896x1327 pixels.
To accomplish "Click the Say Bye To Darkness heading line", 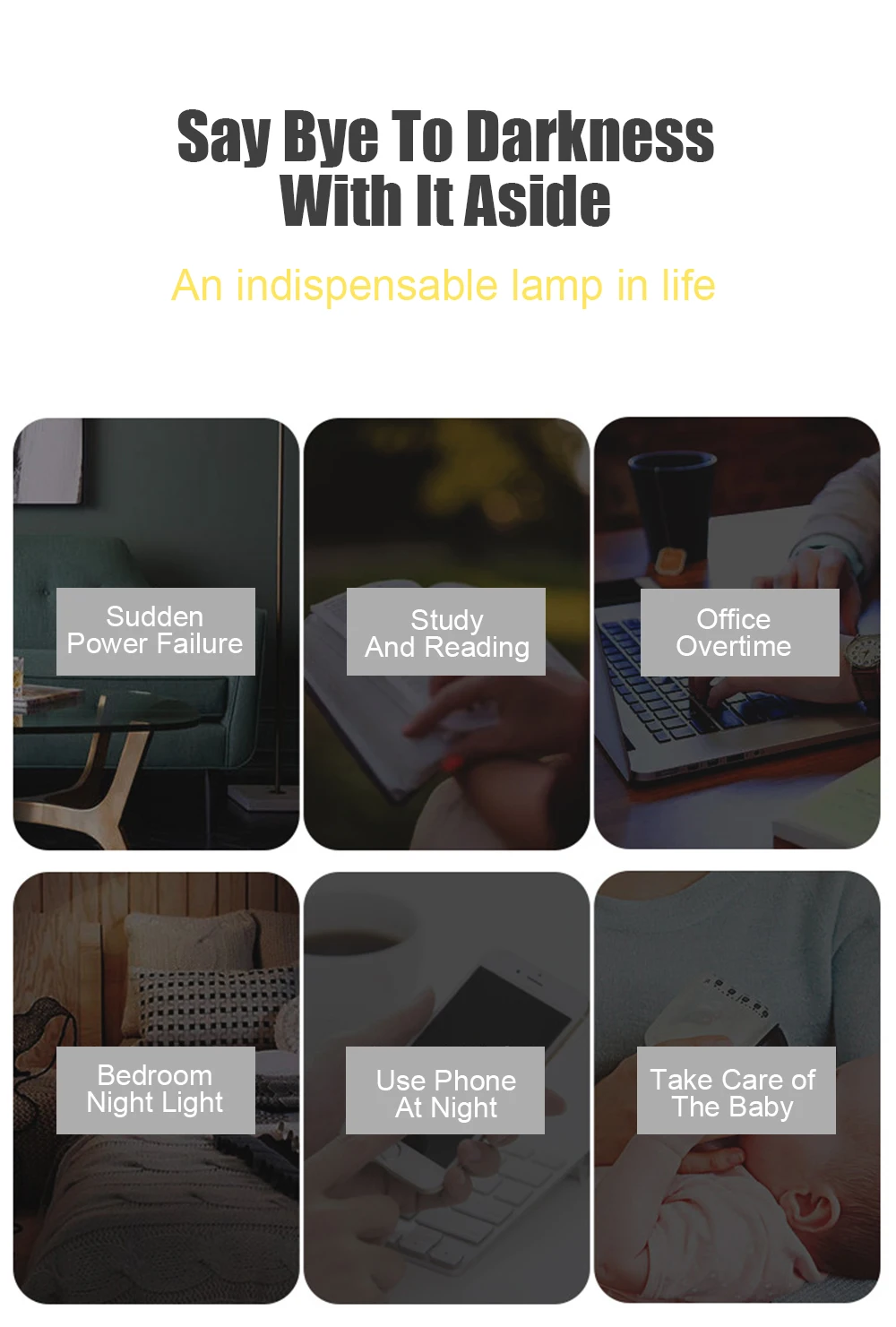I will pyautogui.click(x=445, y=138).
